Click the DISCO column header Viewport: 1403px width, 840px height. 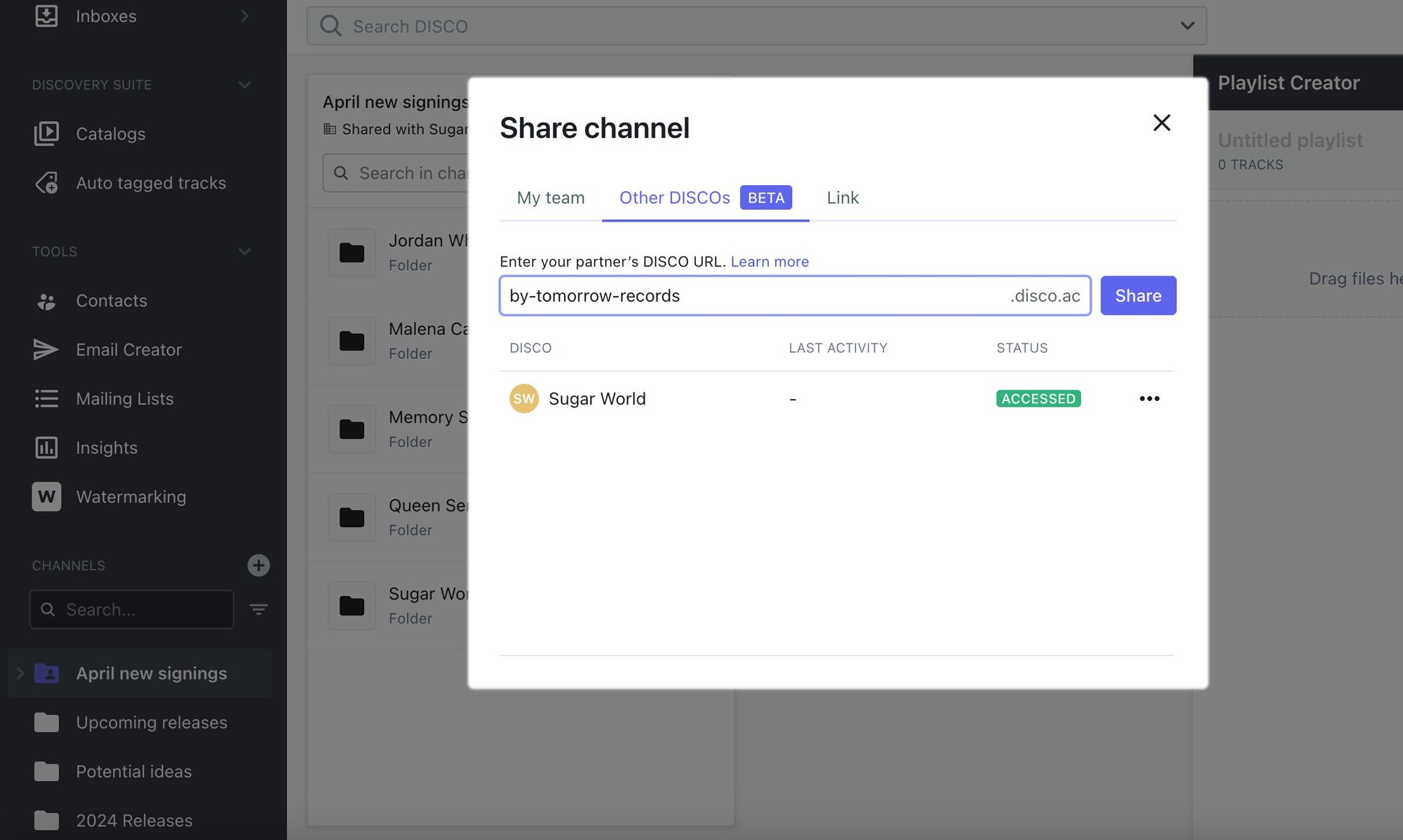530,348
